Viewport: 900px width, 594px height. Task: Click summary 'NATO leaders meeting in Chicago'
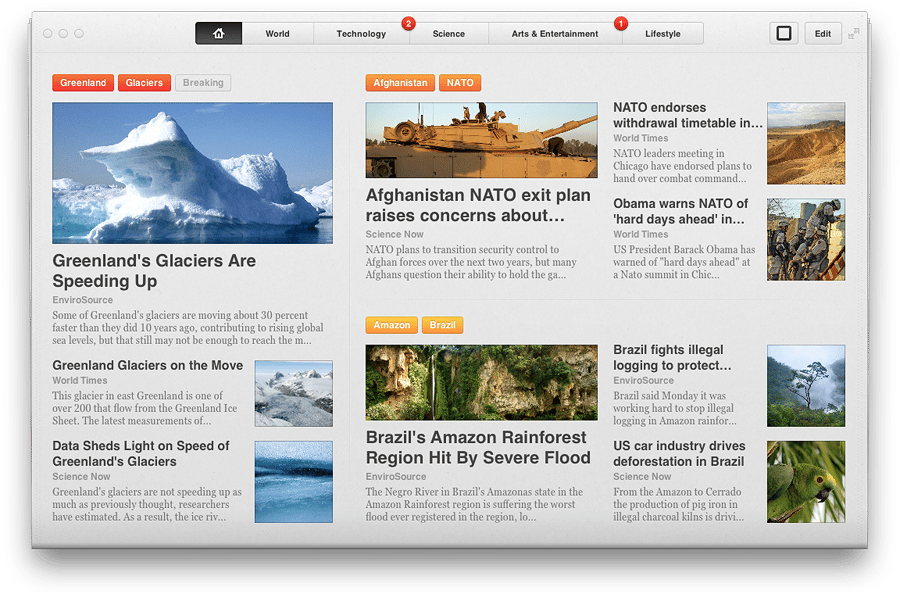click(x=682, y=166)
